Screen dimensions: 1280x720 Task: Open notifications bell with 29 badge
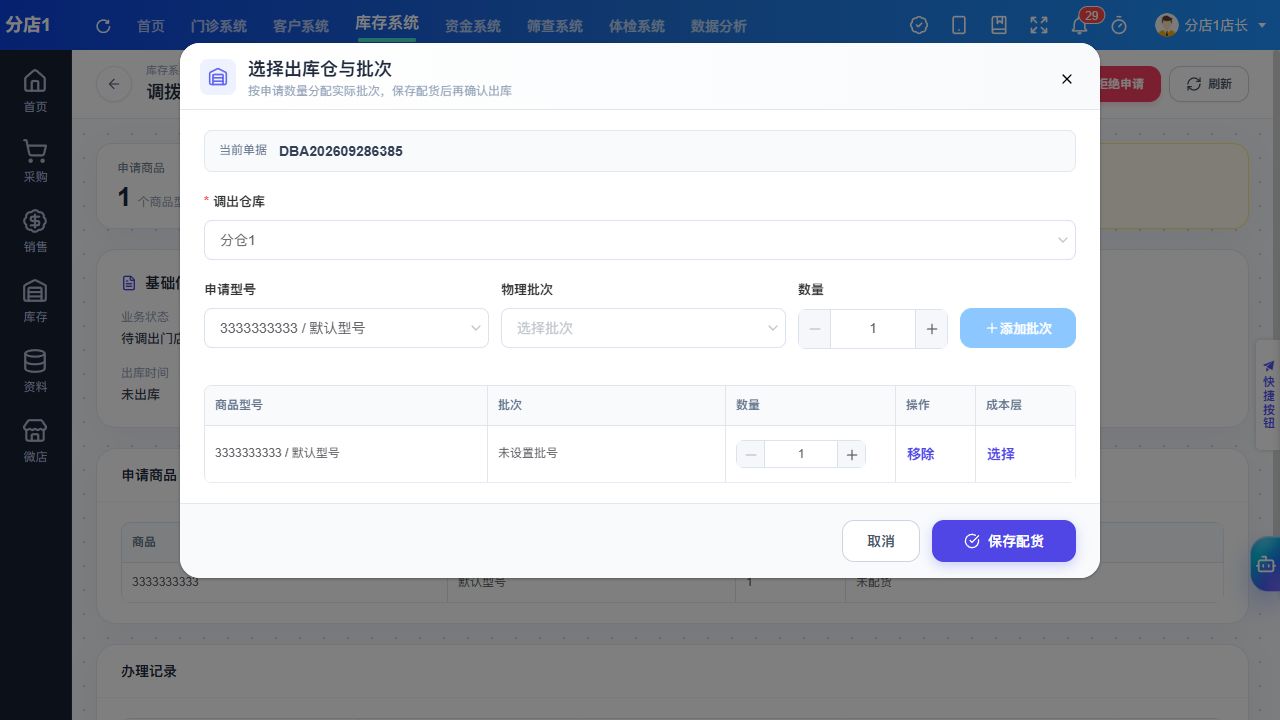(x=1080, y=25)
